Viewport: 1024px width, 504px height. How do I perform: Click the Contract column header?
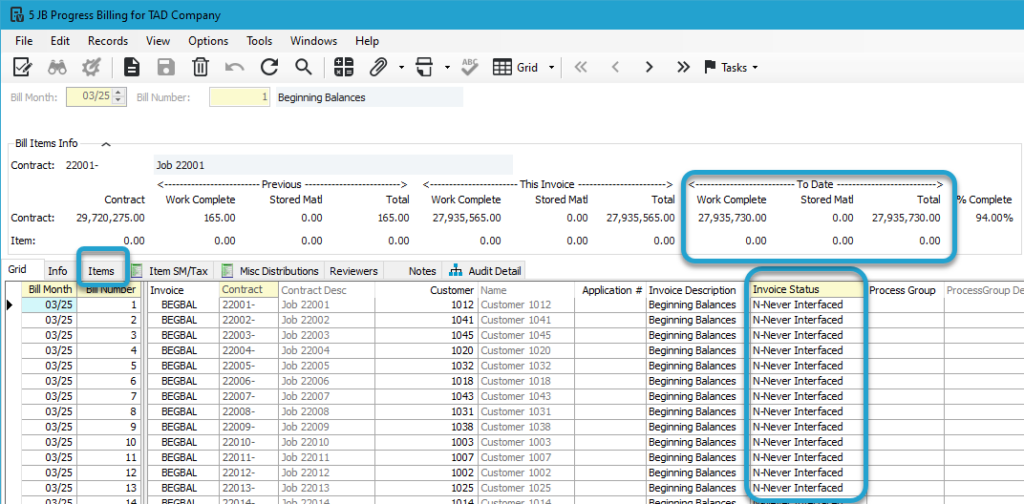(248, 289)
